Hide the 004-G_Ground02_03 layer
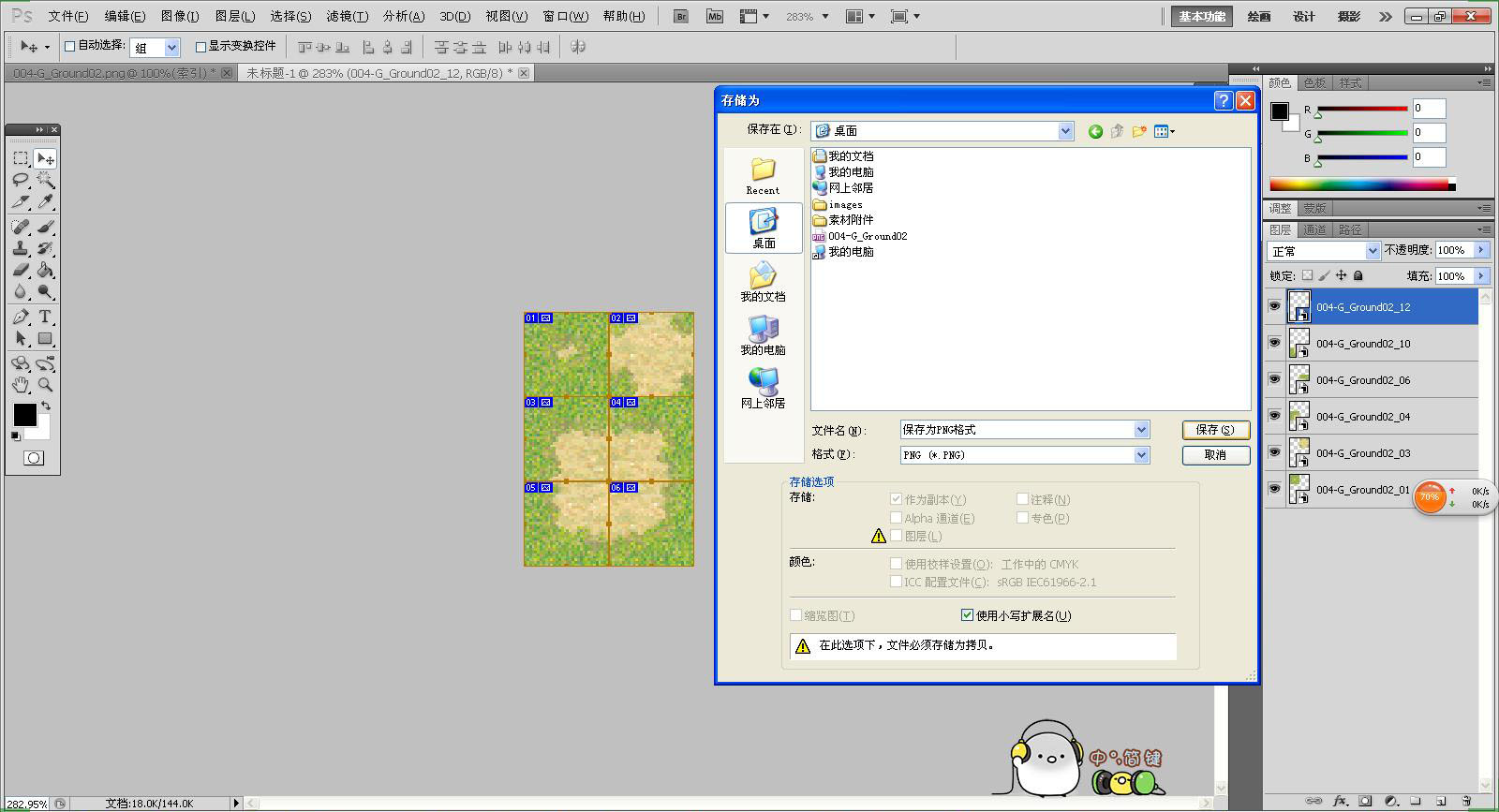The height and width of the screenshot is (812, 1499). 1274,452
